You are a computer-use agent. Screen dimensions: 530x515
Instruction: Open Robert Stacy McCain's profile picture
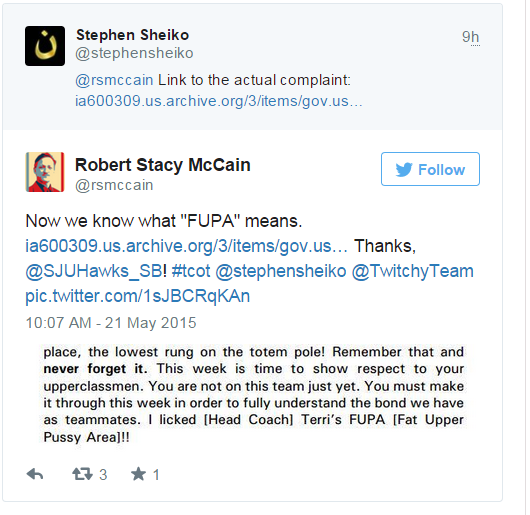[x=45, y=172]
